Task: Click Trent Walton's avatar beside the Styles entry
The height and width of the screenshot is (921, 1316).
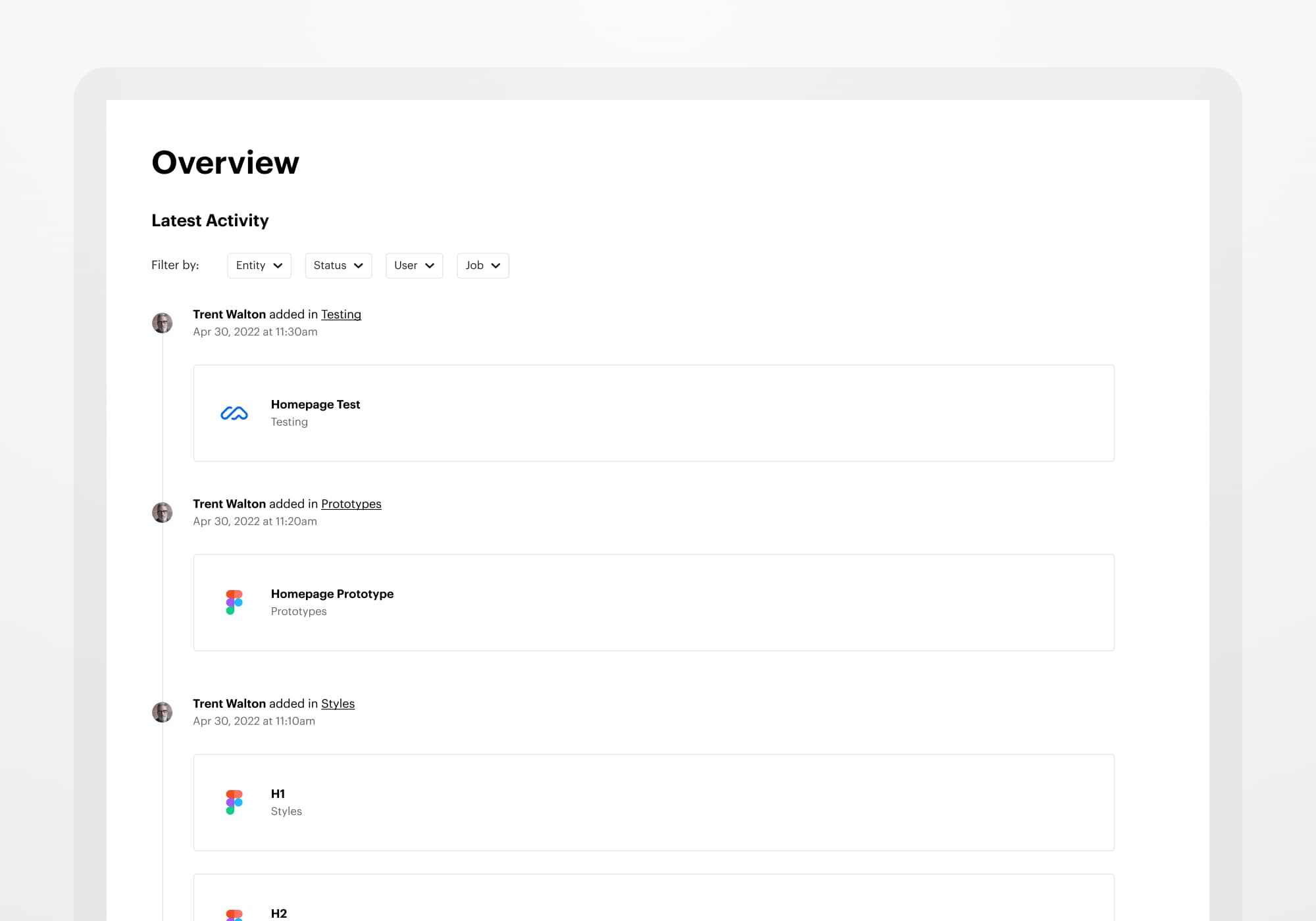Action: (162, 712)
